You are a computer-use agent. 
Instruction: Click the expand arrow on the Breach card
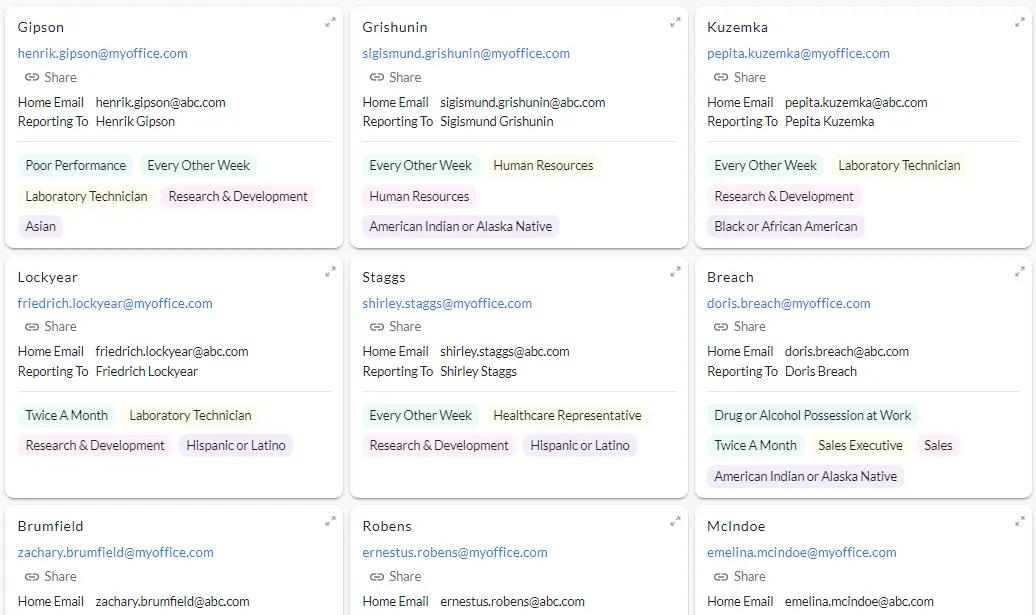coord(1020,271)
